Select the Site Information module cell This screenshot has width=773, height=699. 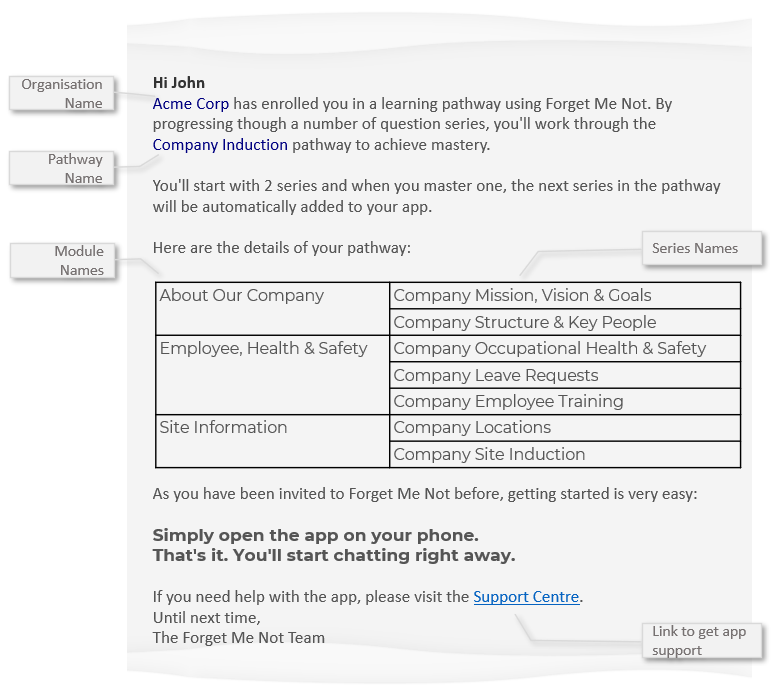tap(224, 428)
